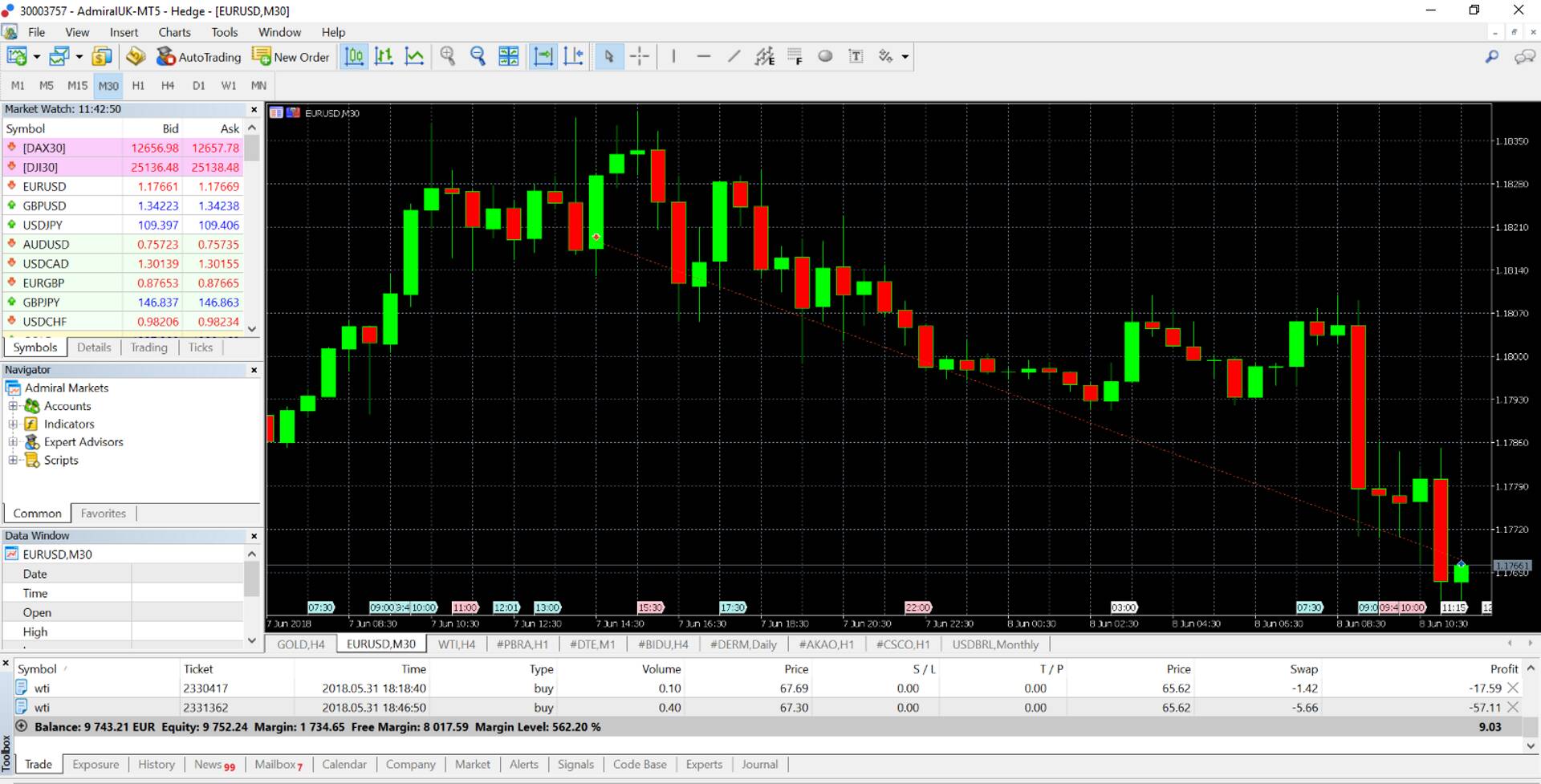
Task: Switch to the GOLD,H4 chart tab
Action: [300, 644]
